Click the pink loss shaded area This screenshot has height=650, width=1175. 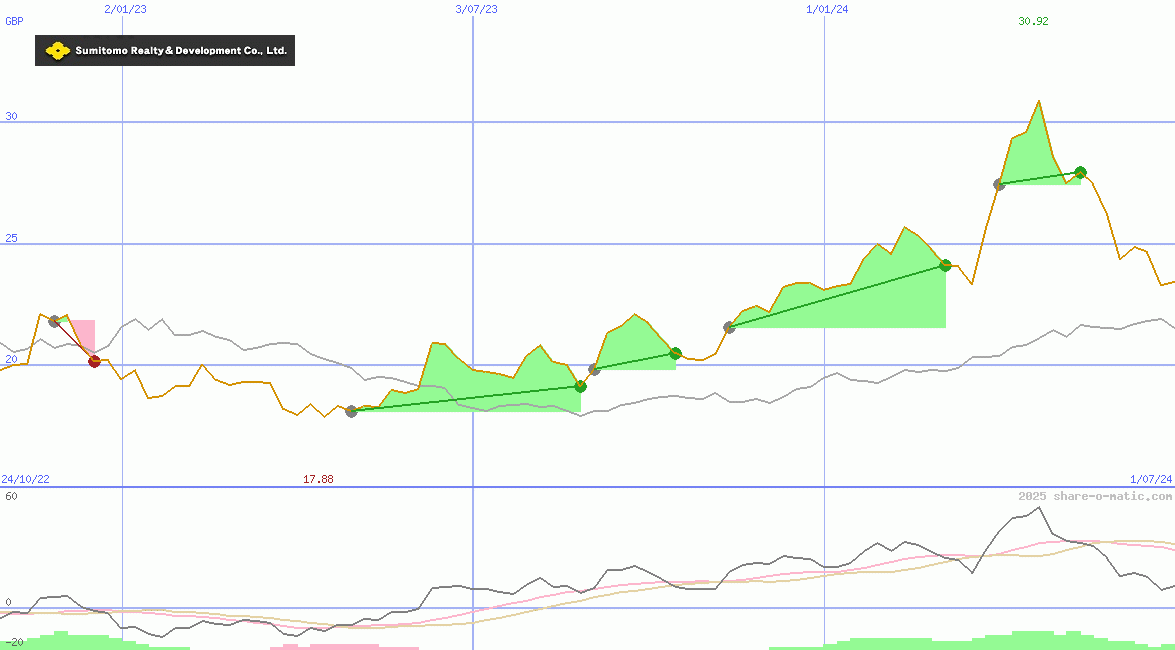click(85, 333)
